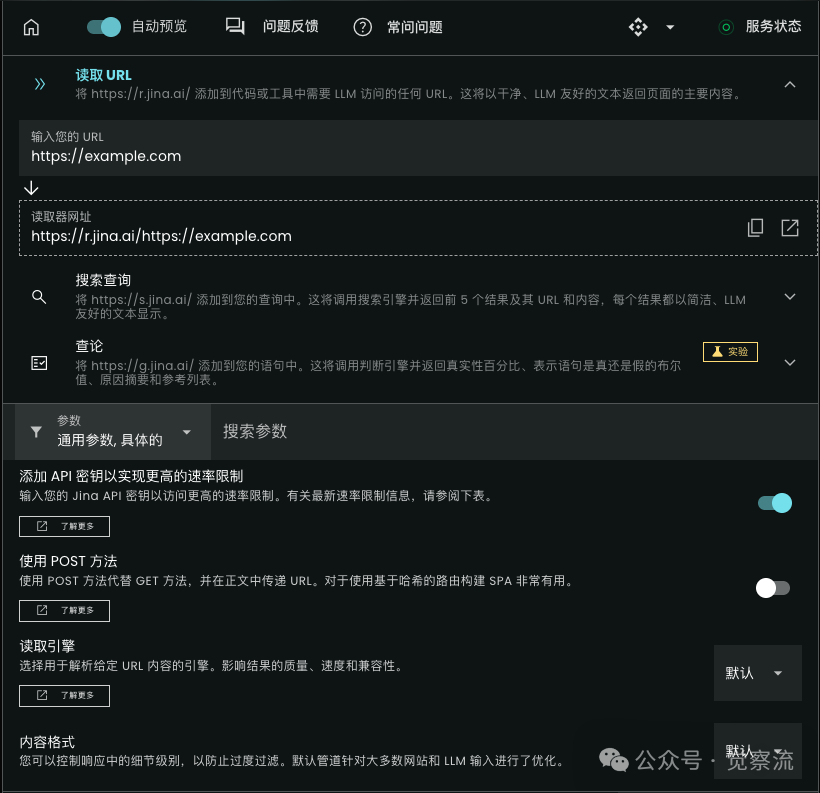Click the 实验 experimental badge
The image size is (820, 793).
730,352
